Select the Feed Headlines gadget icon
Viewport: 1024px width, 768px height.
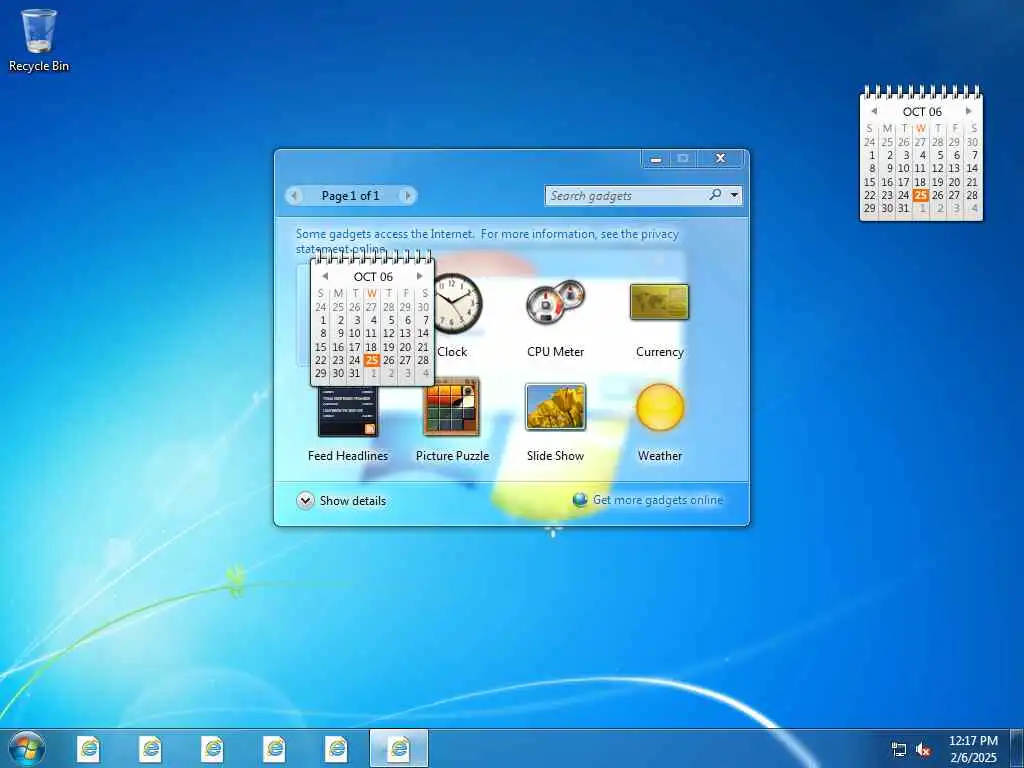tap(347, 411)
